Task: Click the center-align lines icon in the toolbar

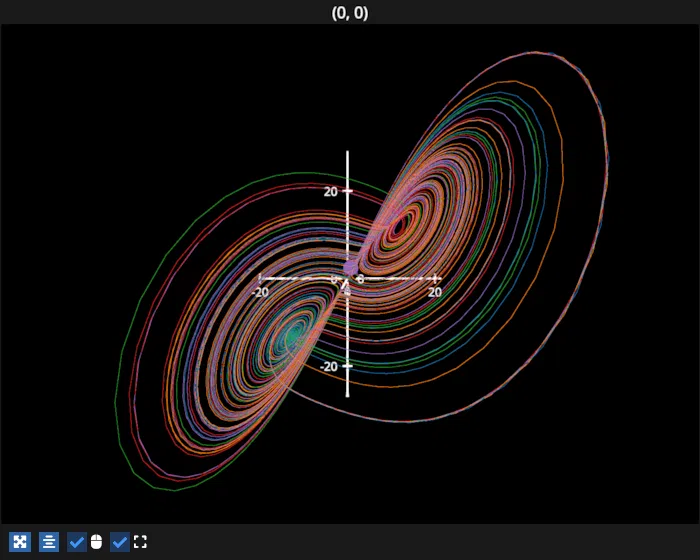Action: [49, 542]
